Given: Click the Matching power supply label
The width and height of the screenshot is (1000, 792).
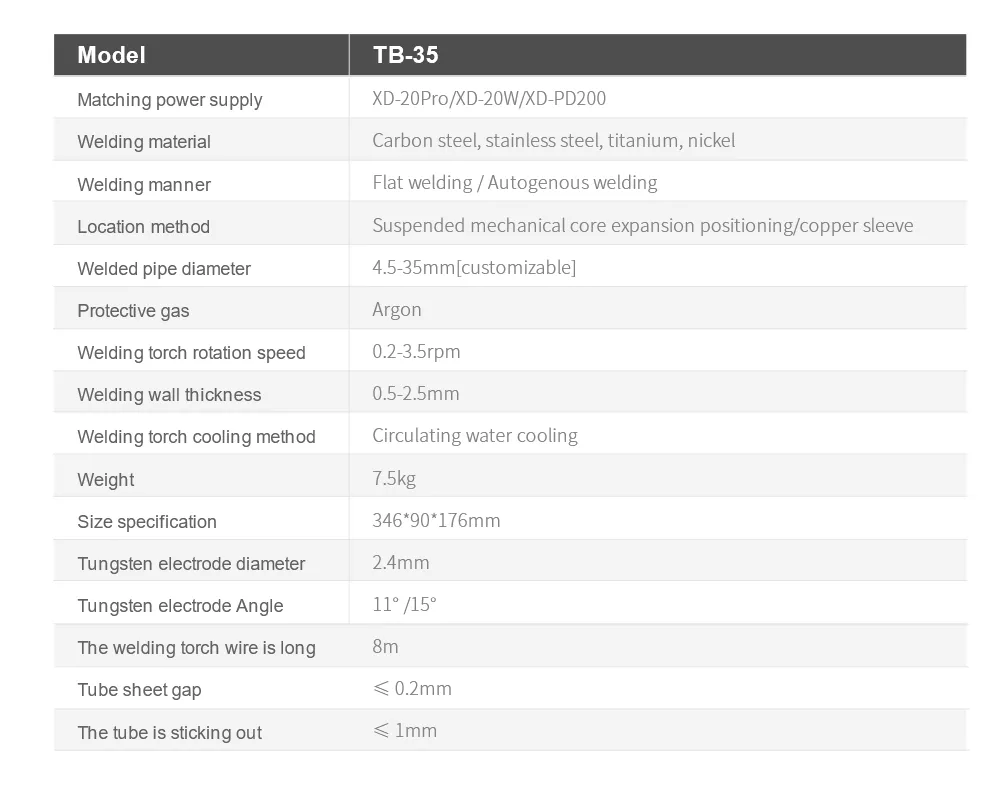Looking at the screenshot, I should [x=169, y=100].
